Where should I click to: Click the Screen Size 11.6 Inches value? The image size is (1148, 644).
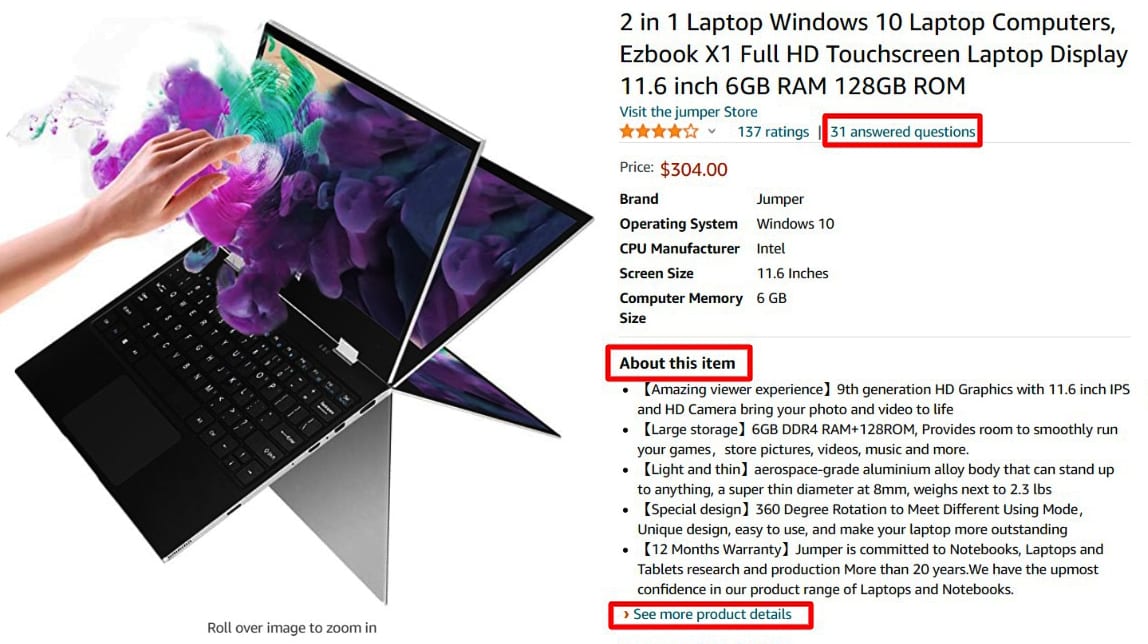(792, 274)
